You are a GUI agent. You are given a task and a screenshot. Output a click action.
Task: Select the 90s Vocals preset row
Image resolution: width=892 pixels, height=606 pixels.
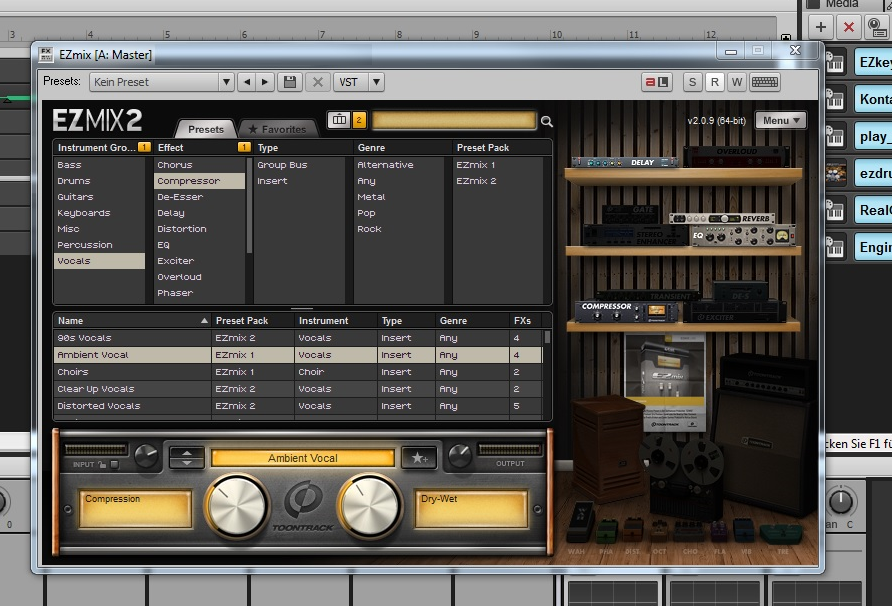click(298, 337)
